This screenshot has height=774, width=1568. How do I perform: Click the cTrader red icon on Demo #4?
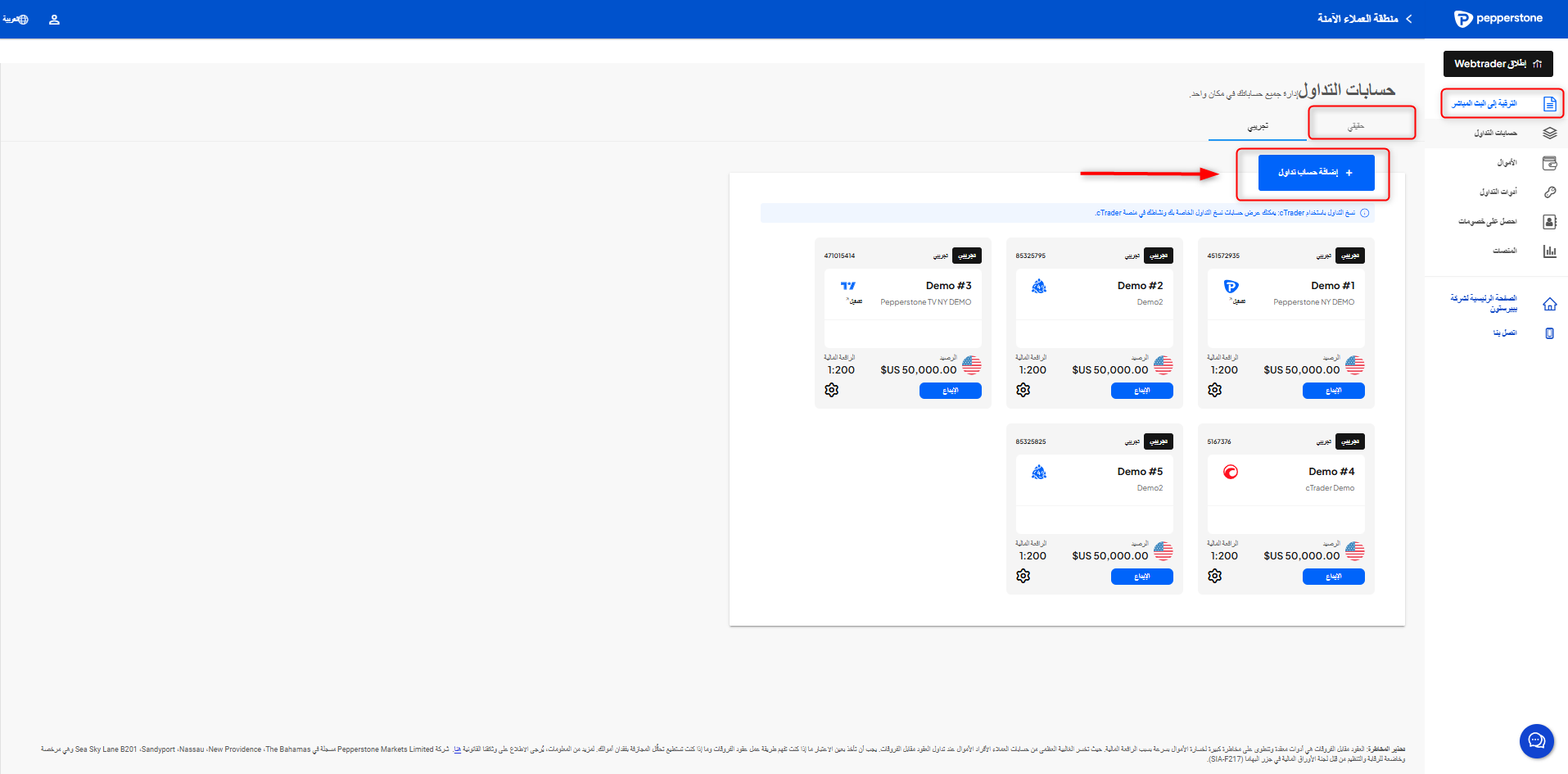coord(1231,472)
